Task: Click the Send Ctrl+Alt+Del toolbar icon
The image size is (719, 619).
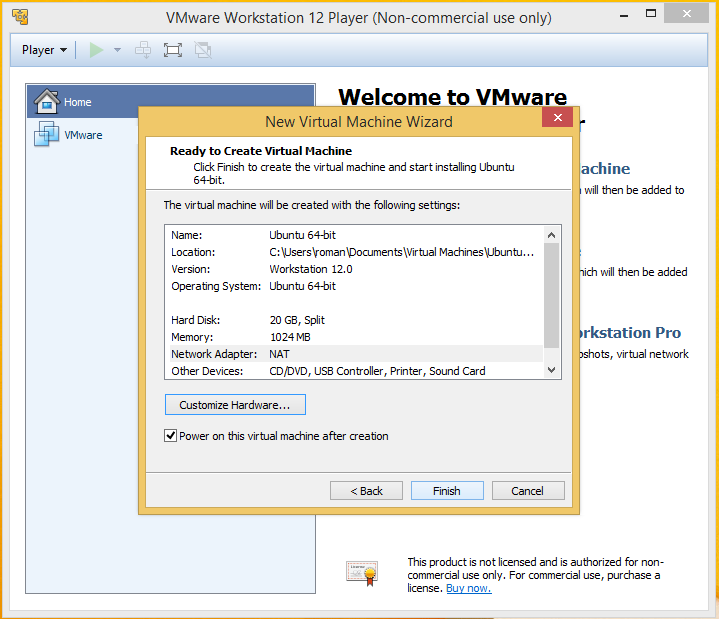Action: click(143, 50)
